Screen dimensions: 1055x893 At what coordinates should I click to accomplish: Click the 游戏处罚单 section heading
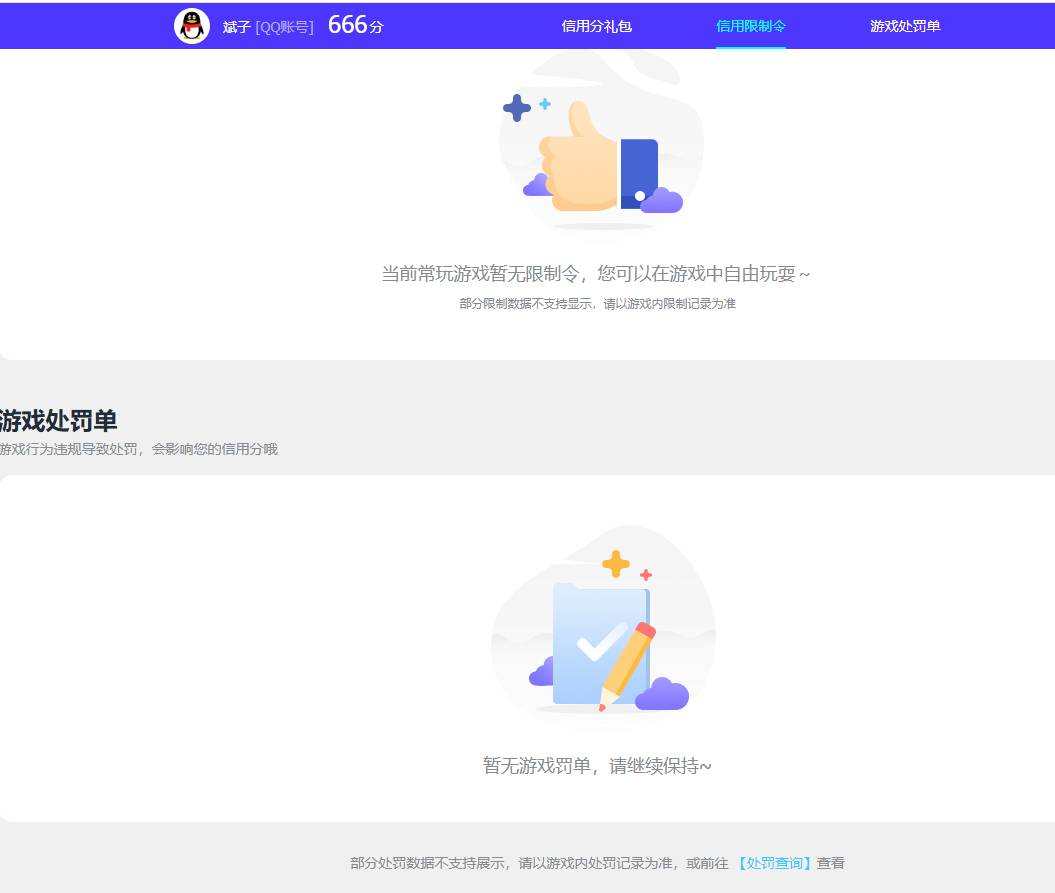(x=58, y=421)
